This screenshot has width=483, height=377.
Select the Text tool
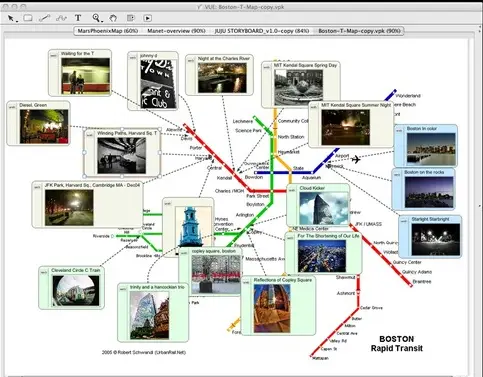(x=78, y=18)
